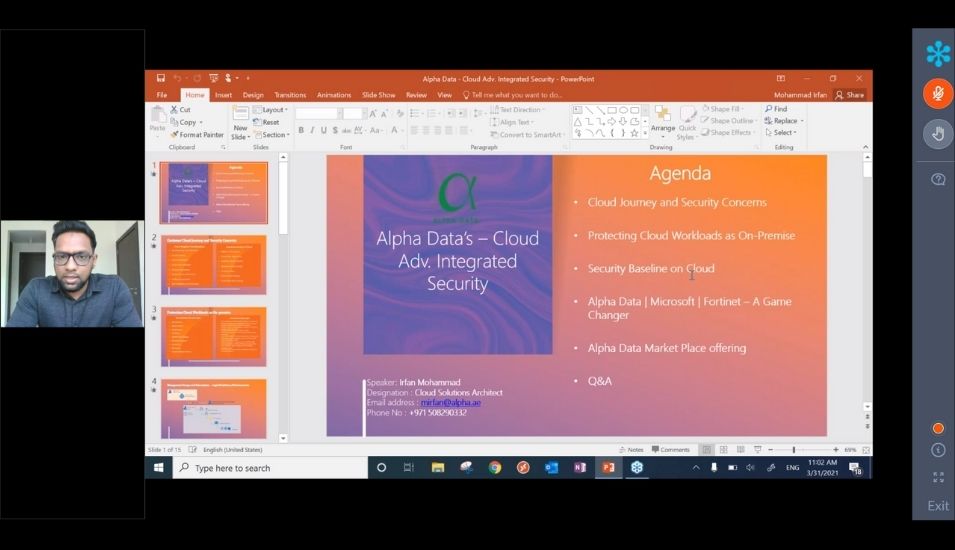
Task: Switch to Normal view in the status bar
Action: pos(707,450)
